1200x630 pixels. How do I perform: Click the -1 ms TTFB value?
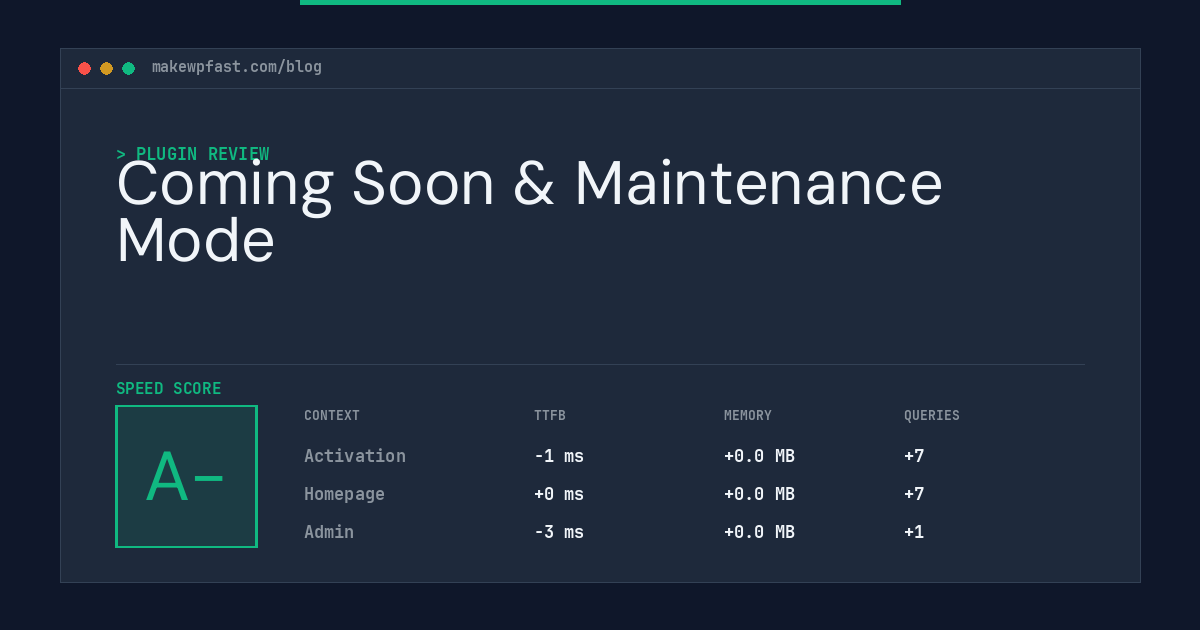559,456
